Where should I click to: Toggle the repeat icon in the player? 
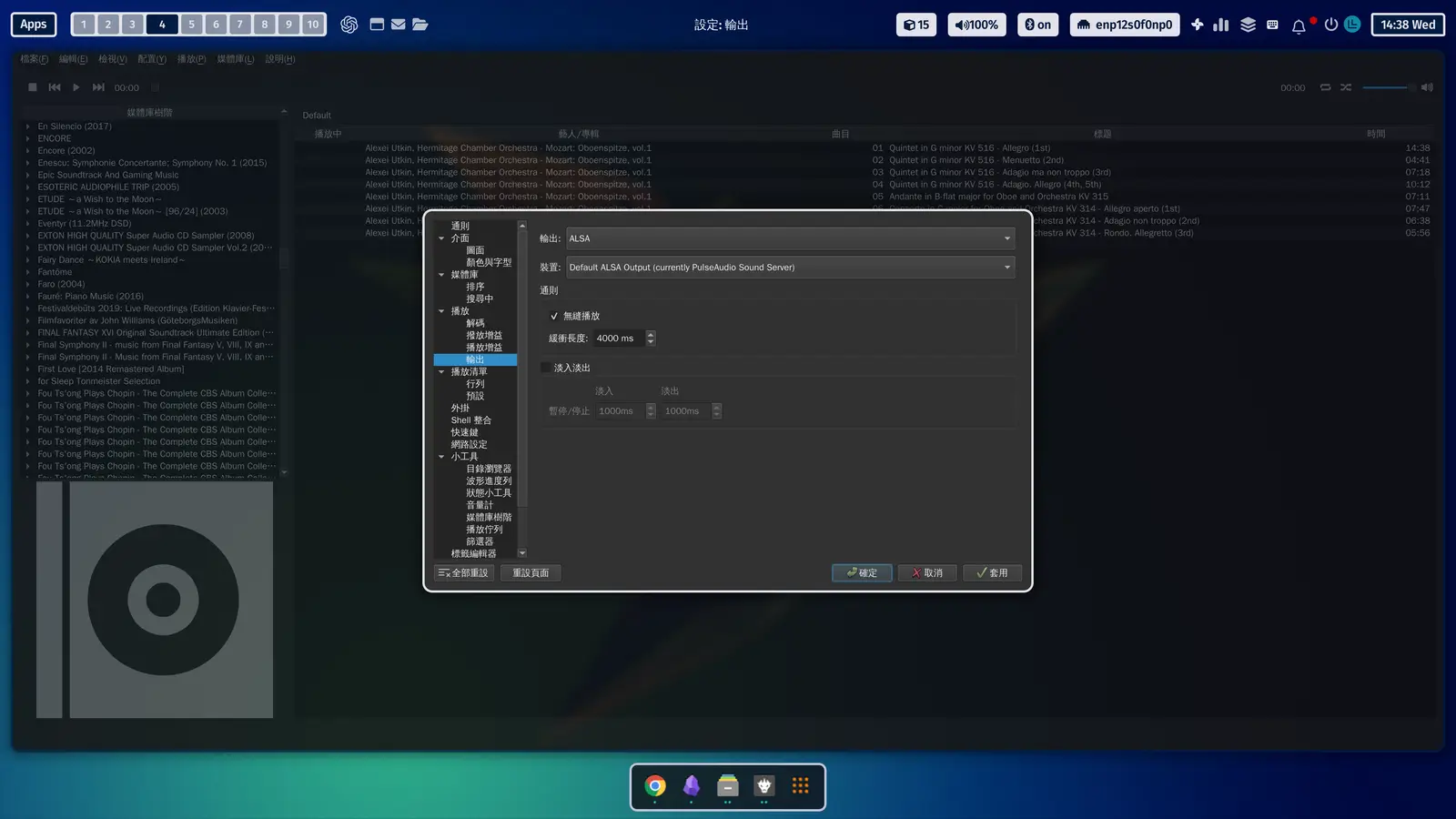click(1325, 87)
